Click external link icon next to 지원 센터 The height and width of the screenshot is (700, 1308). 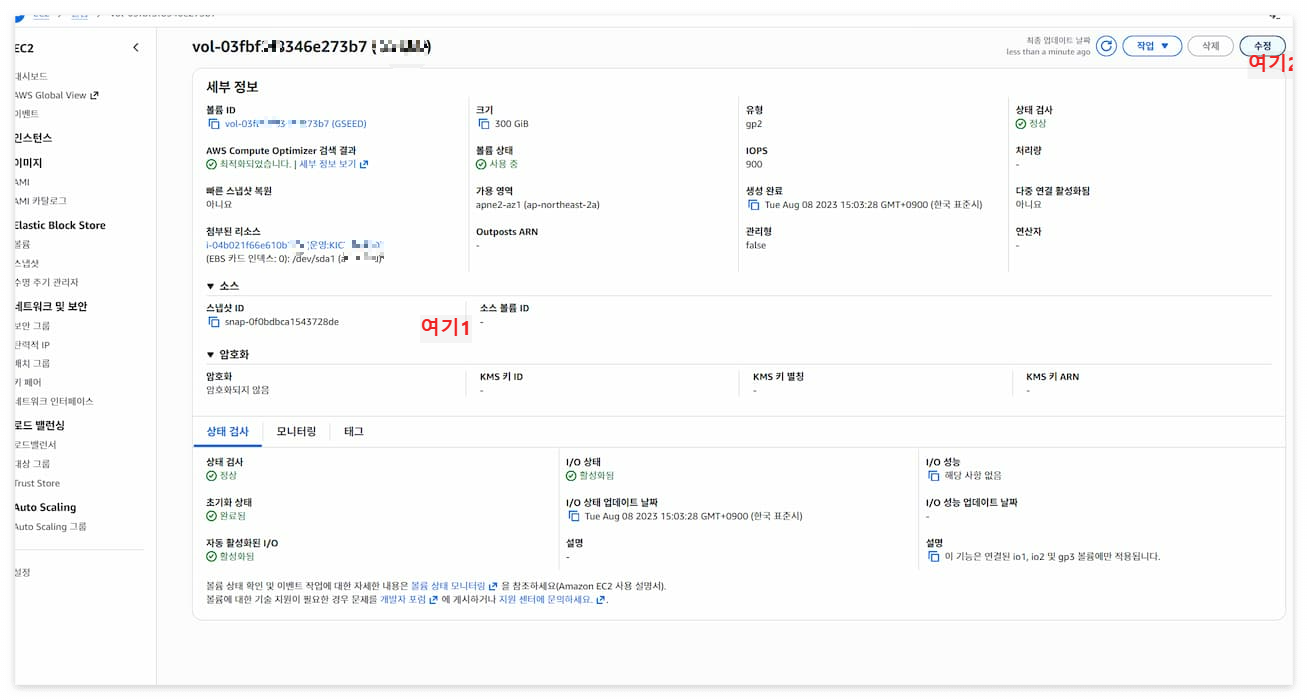click(x=597, y=601)
